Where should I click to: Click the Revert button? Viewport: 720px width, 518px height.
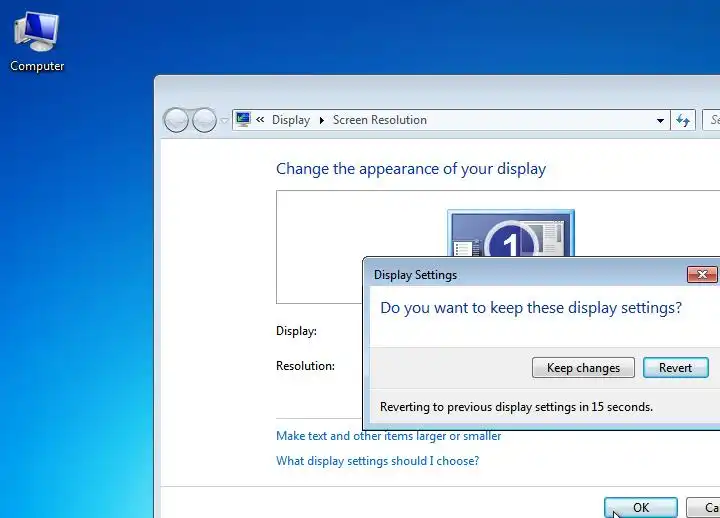(x=675, y=368)
